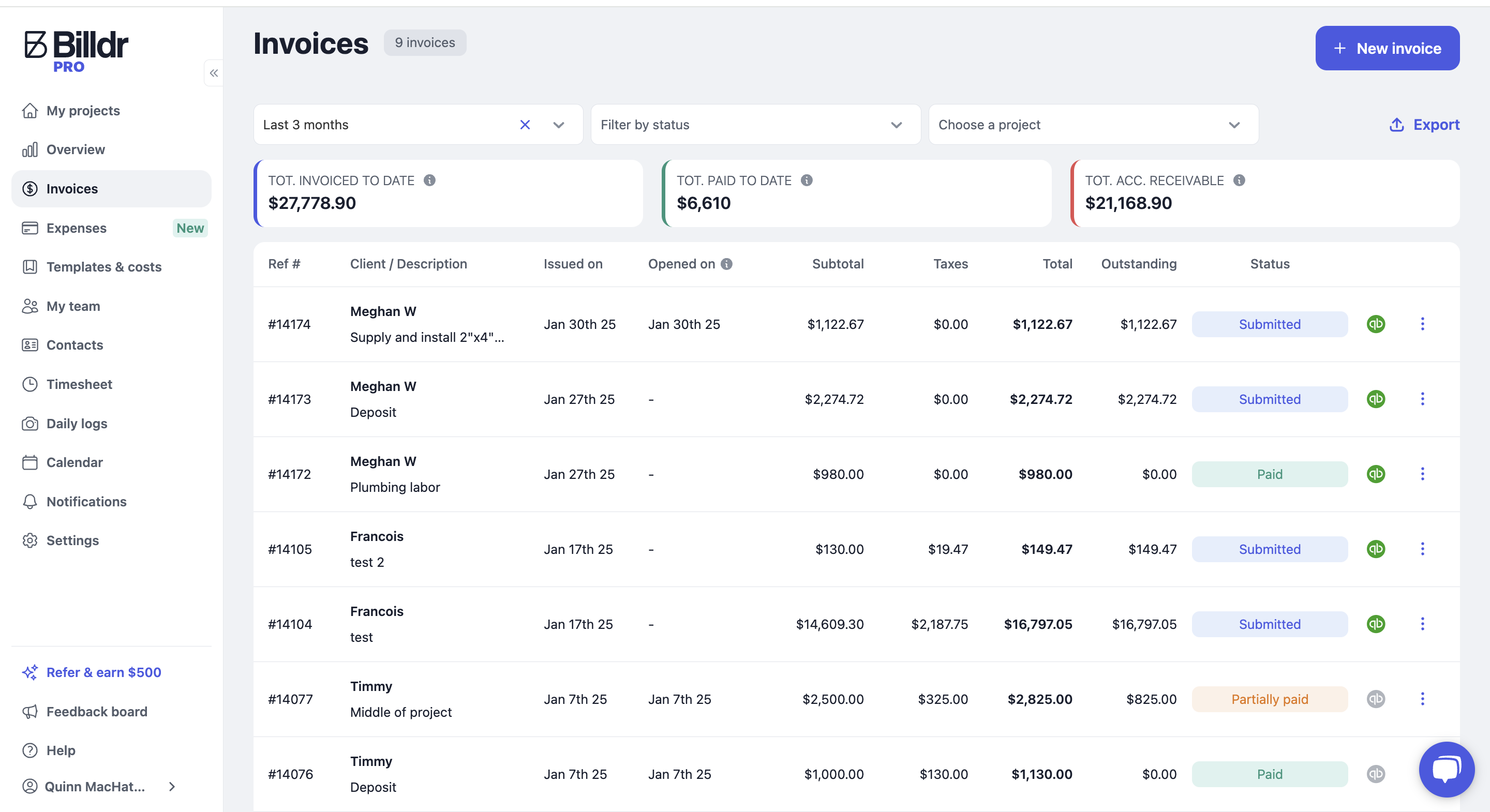Click info icon beside Tot. Acc. Receivable
Viewport: 1490px width, 812px height.
pos(1239,181)
